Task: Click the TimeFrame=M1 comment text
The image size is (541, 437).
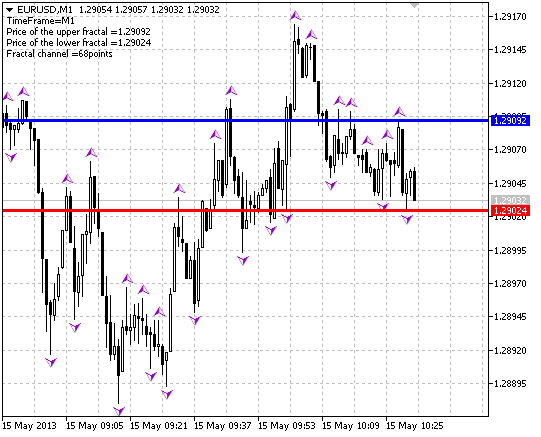Action: click(41, 21)
